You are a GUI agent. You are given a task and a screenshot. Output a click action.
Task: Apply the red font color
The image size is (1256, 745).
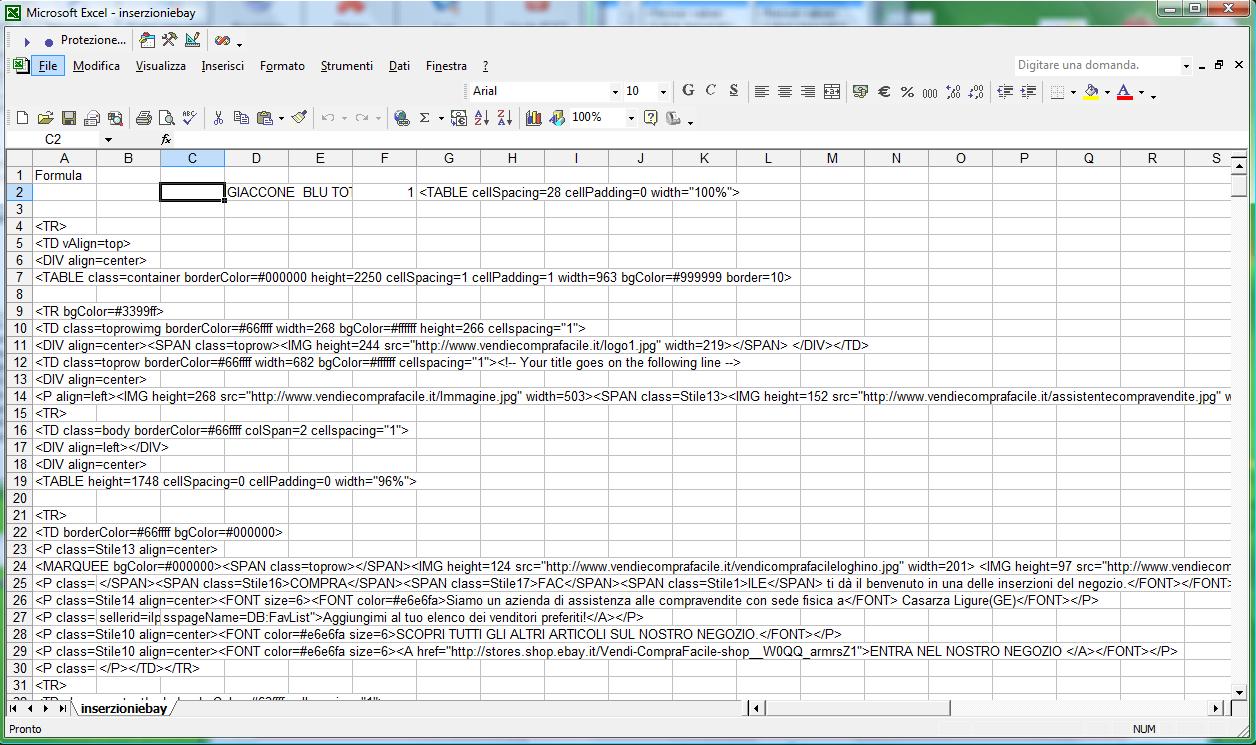click(1124, 92)
